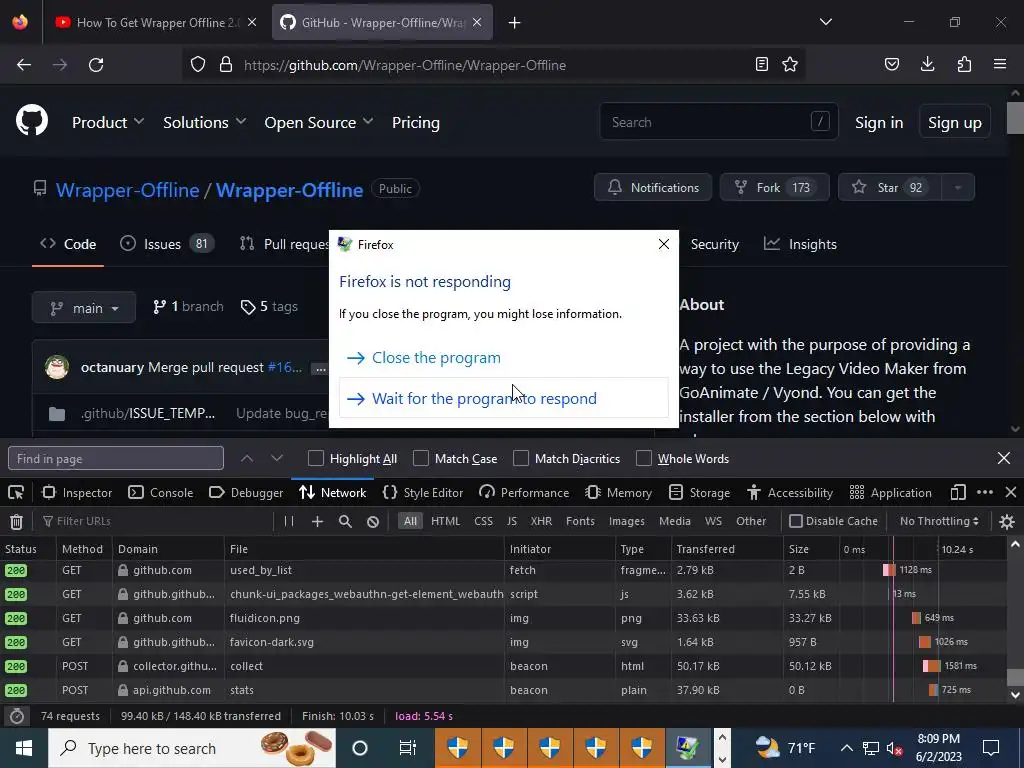
Task: Show hidden system tray icons chevron
Action: [846, 748]
